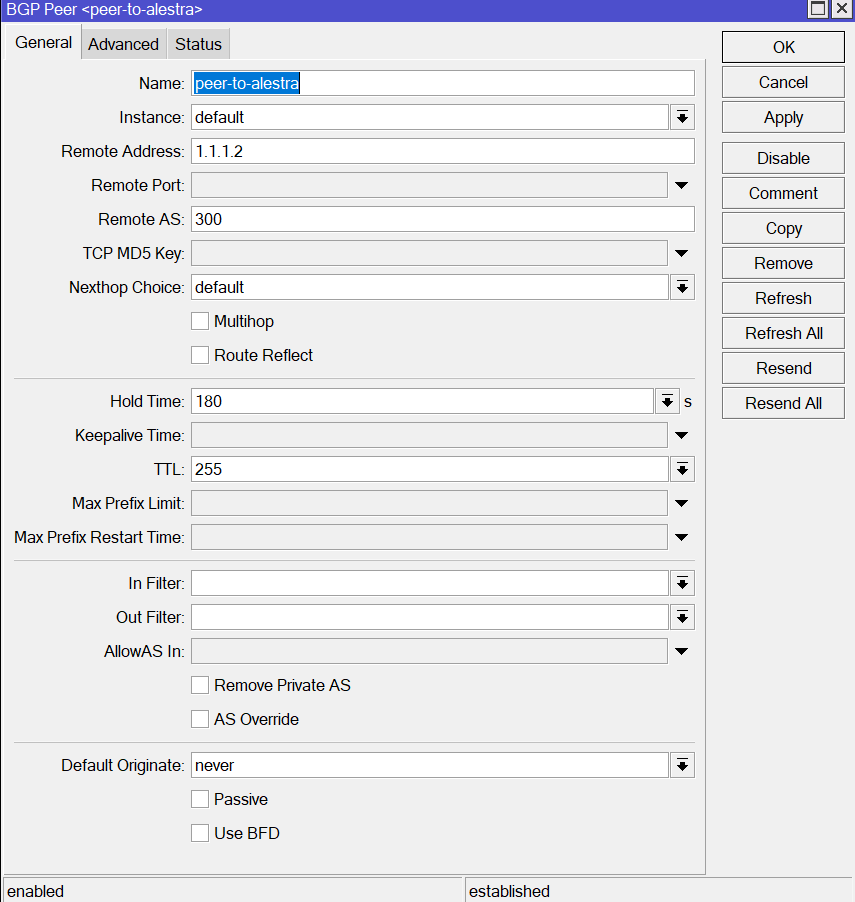Screen dimensions: 855x902
Task: Maximize the BGP Peer window
Action: click(818, 9)
